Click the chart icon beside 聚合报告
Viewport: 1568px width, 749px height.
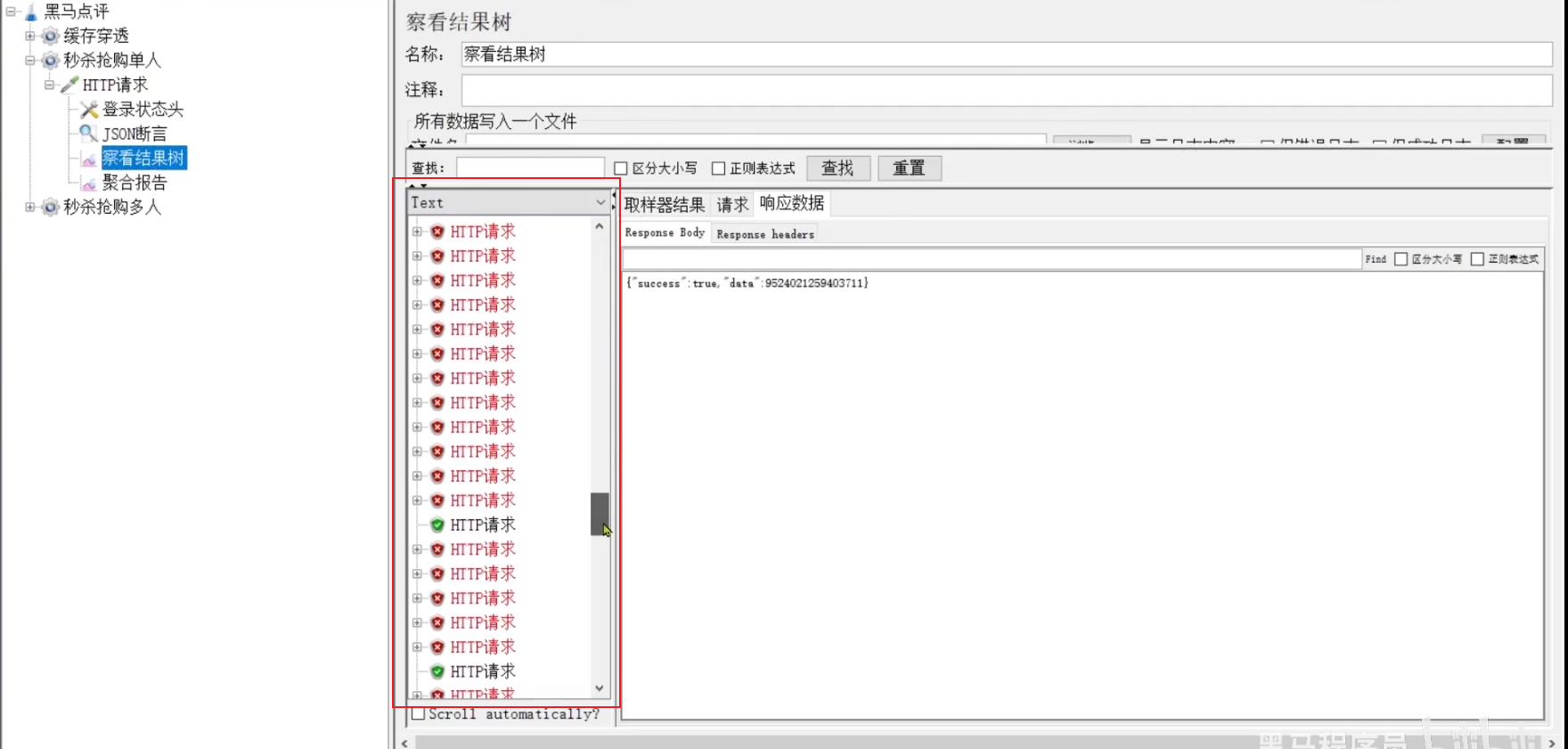pyautogui.click(x=89, y=183)
